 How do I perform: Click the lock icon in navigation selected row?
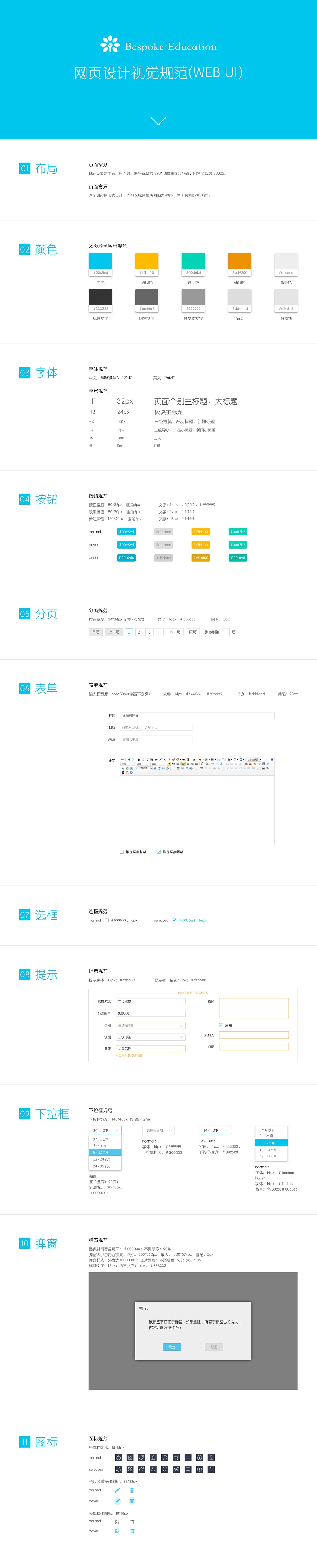tap(211, 1469)
